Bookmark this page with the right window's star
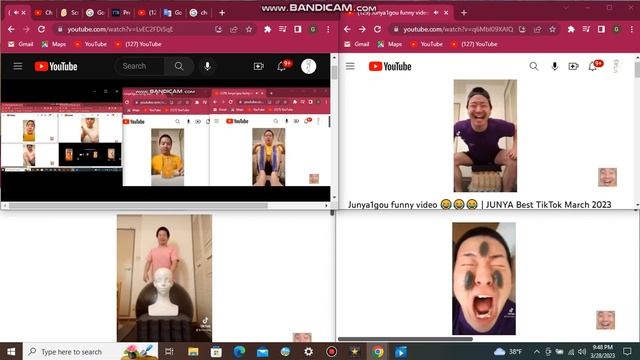This screenshot has width=640, height=360. click(552, 29)
